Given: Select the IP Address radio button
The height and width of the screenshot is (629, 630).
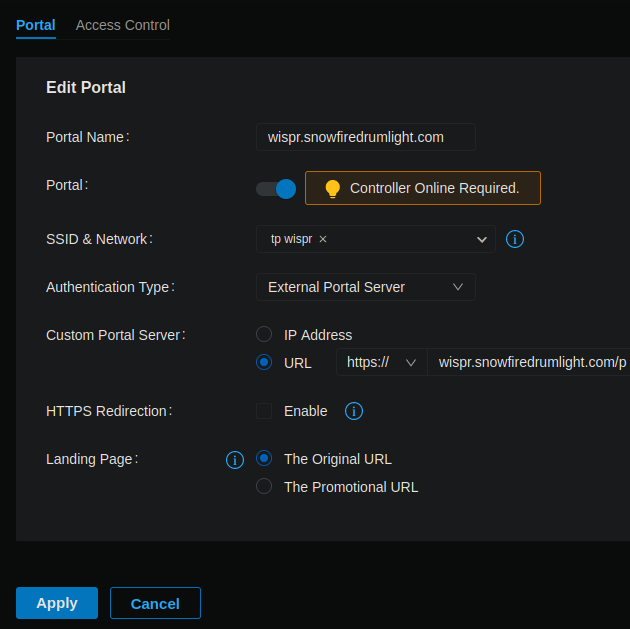Looking at the screenshot, I should (264, 334).
